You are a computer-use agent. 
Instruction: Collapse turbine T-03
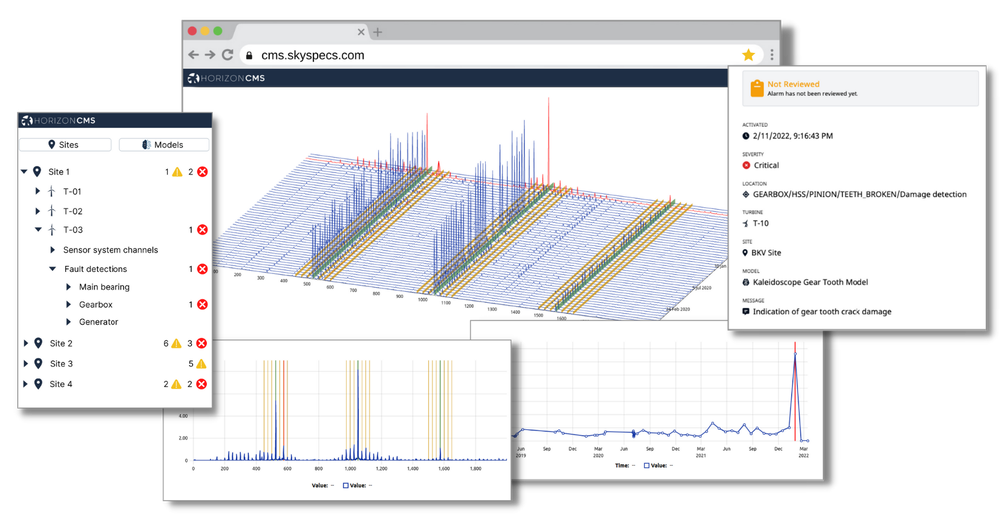pyautogui.click(x=38, y=230)
